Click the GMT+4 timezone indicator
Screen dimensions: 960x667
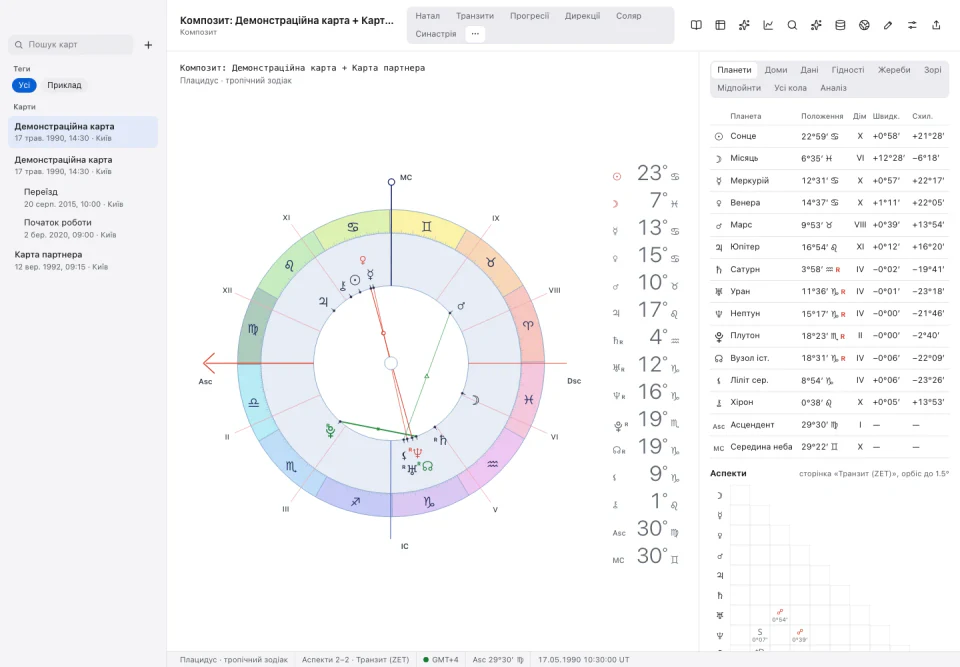pyautogui.click(x=441, y=660)
